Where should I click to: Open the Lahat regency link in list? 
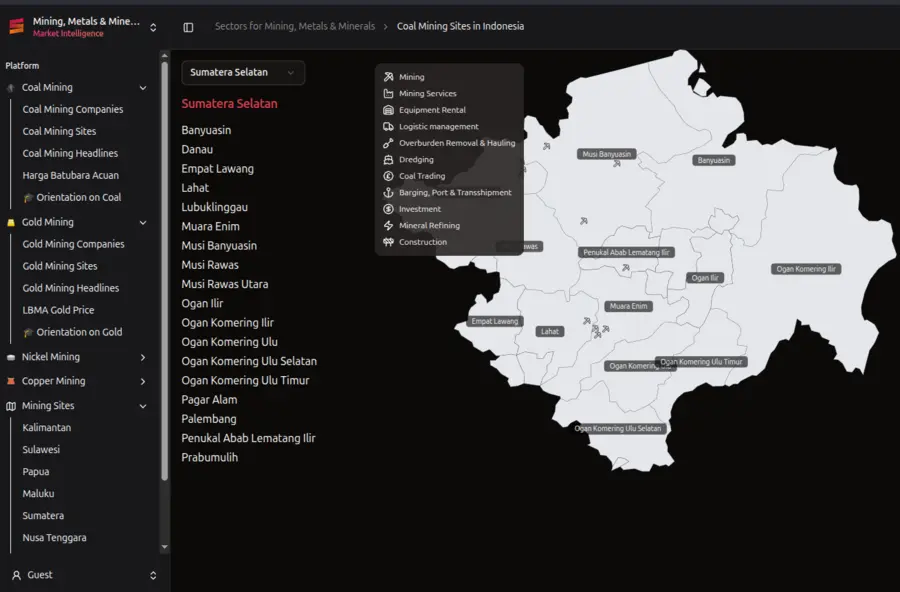coord(195,188)
